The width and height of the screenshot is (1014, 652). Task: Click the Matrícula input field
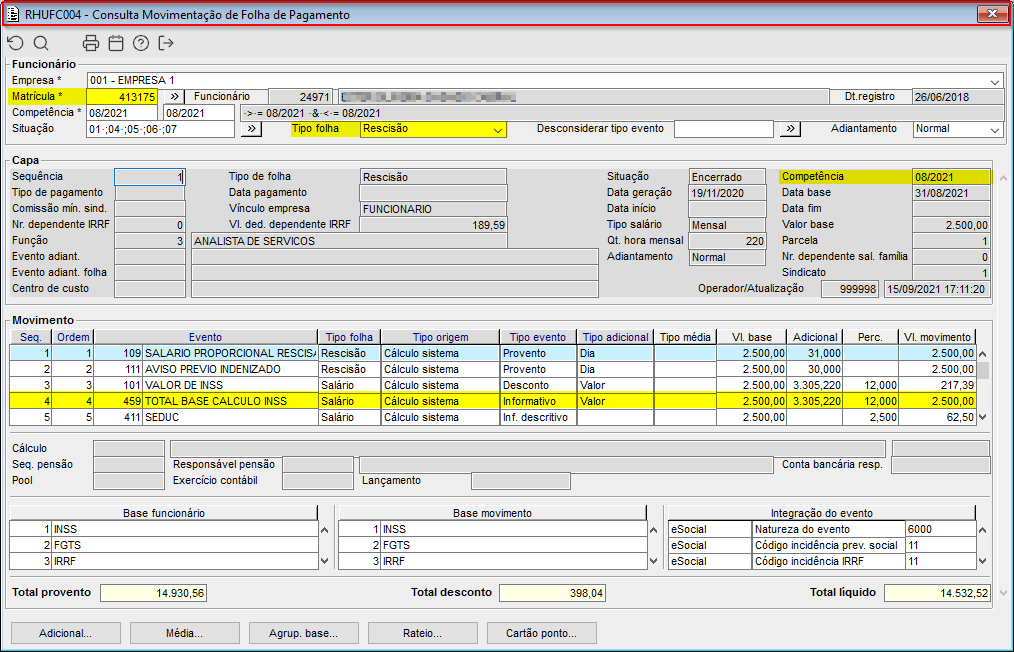pos(122,97)
